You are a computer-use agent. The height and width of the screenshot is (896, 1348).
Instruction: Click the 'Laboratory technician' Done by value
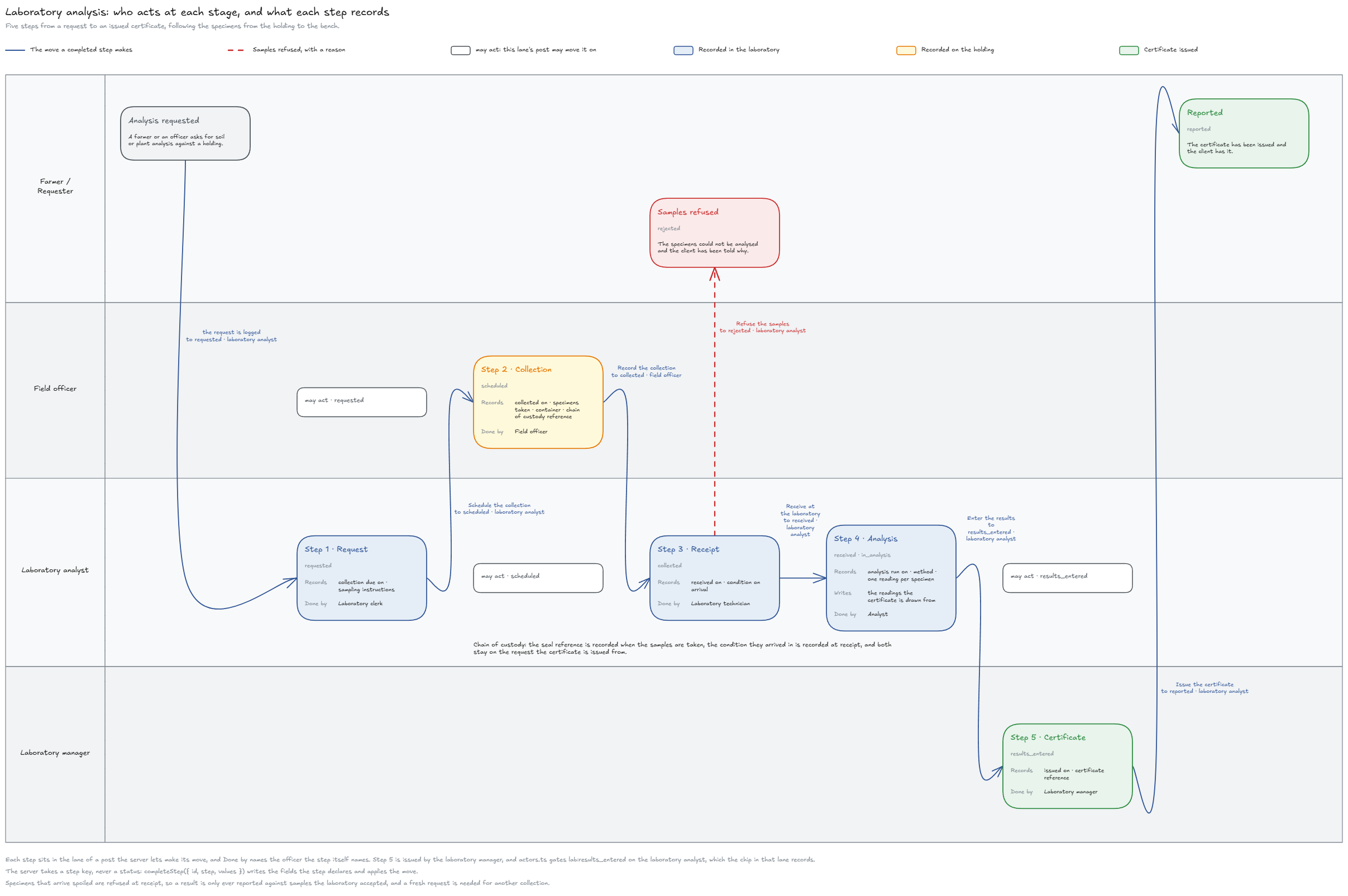(x=720, y=603)
